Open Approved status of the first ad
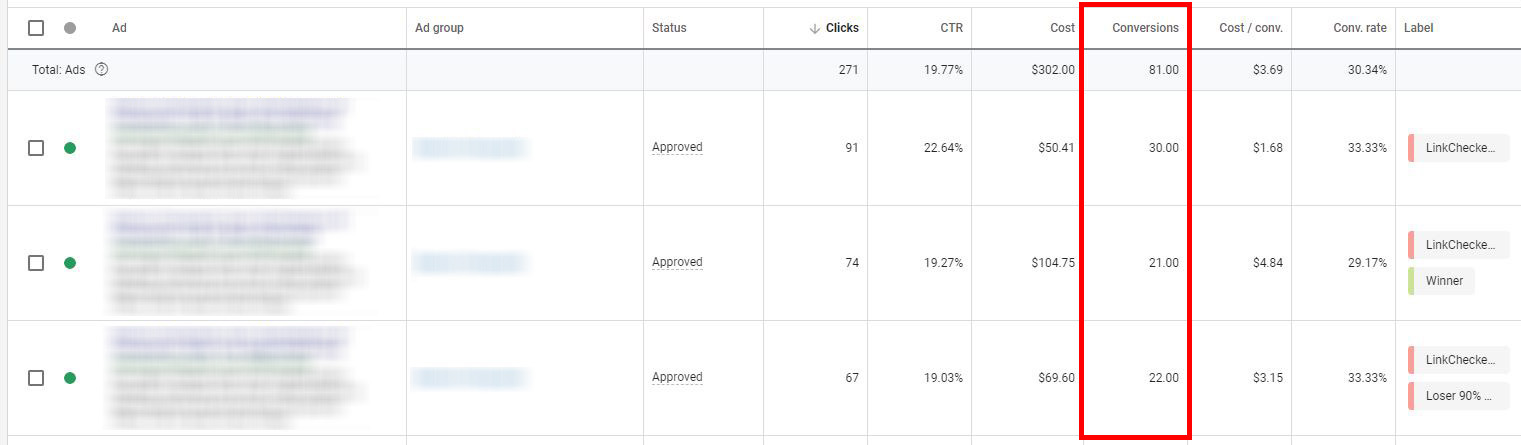Screen dimensions: 1521x445 [677, 148]
